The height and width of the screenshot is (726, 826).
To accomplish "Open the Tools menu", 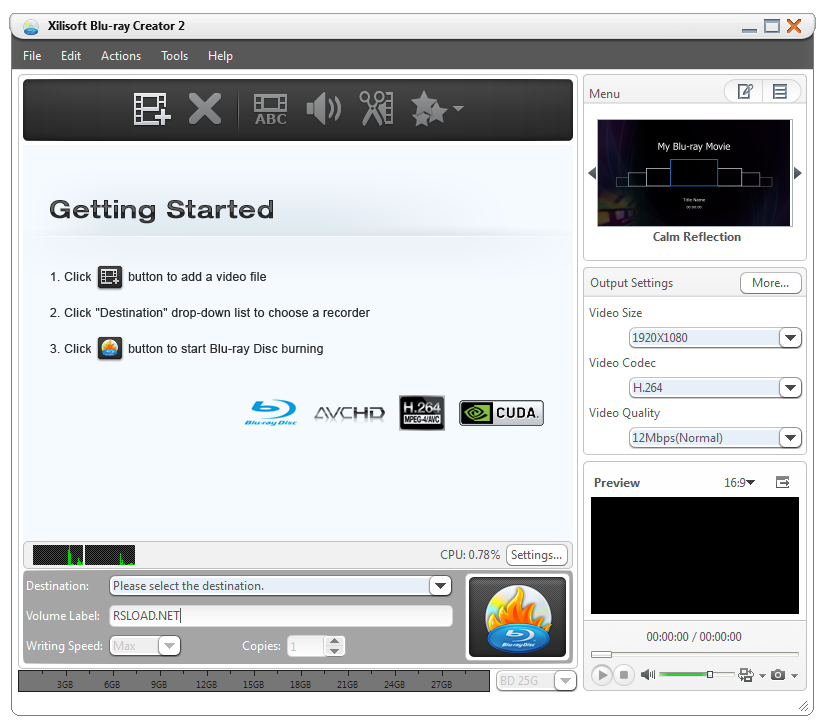I will 174,56.
